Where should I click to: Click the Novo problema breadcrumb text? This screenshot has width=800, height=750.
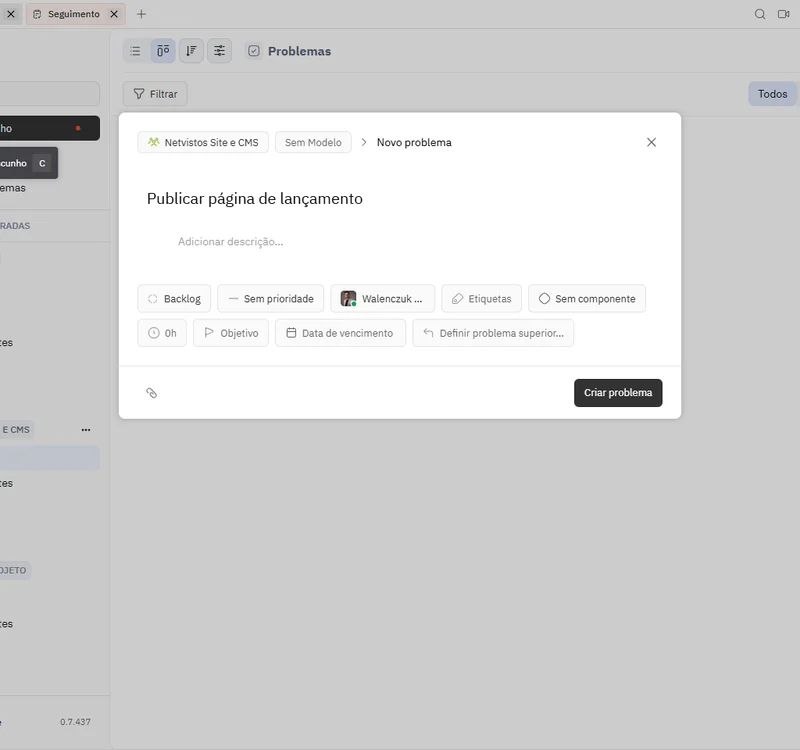tap(414, 142)
